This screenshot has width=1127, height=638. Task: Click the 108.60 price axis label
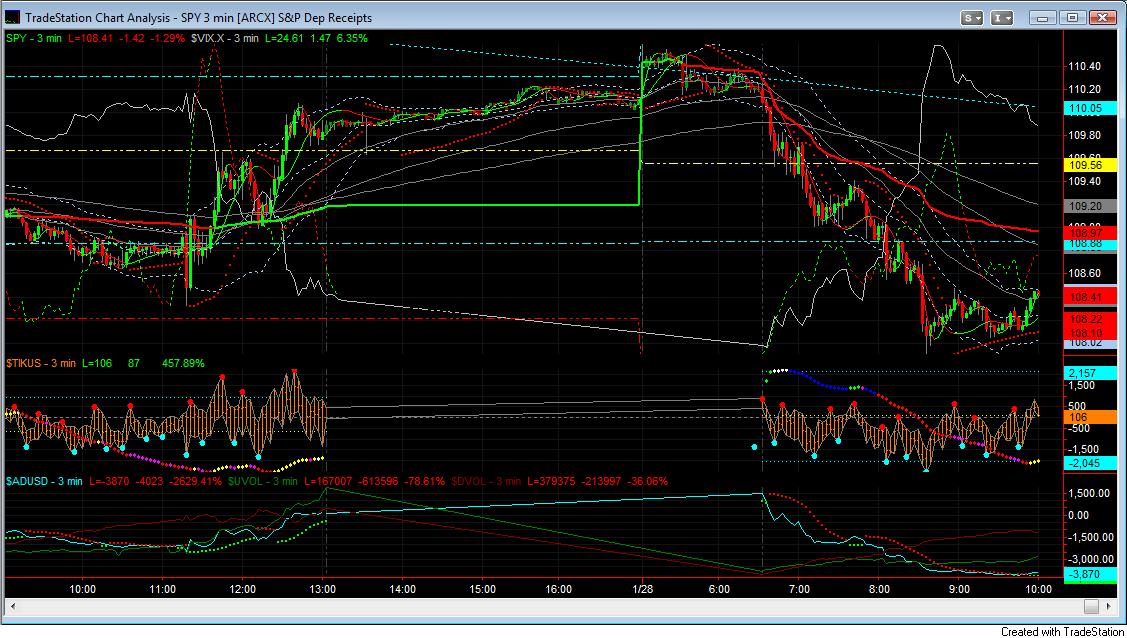coord(1085,273)
